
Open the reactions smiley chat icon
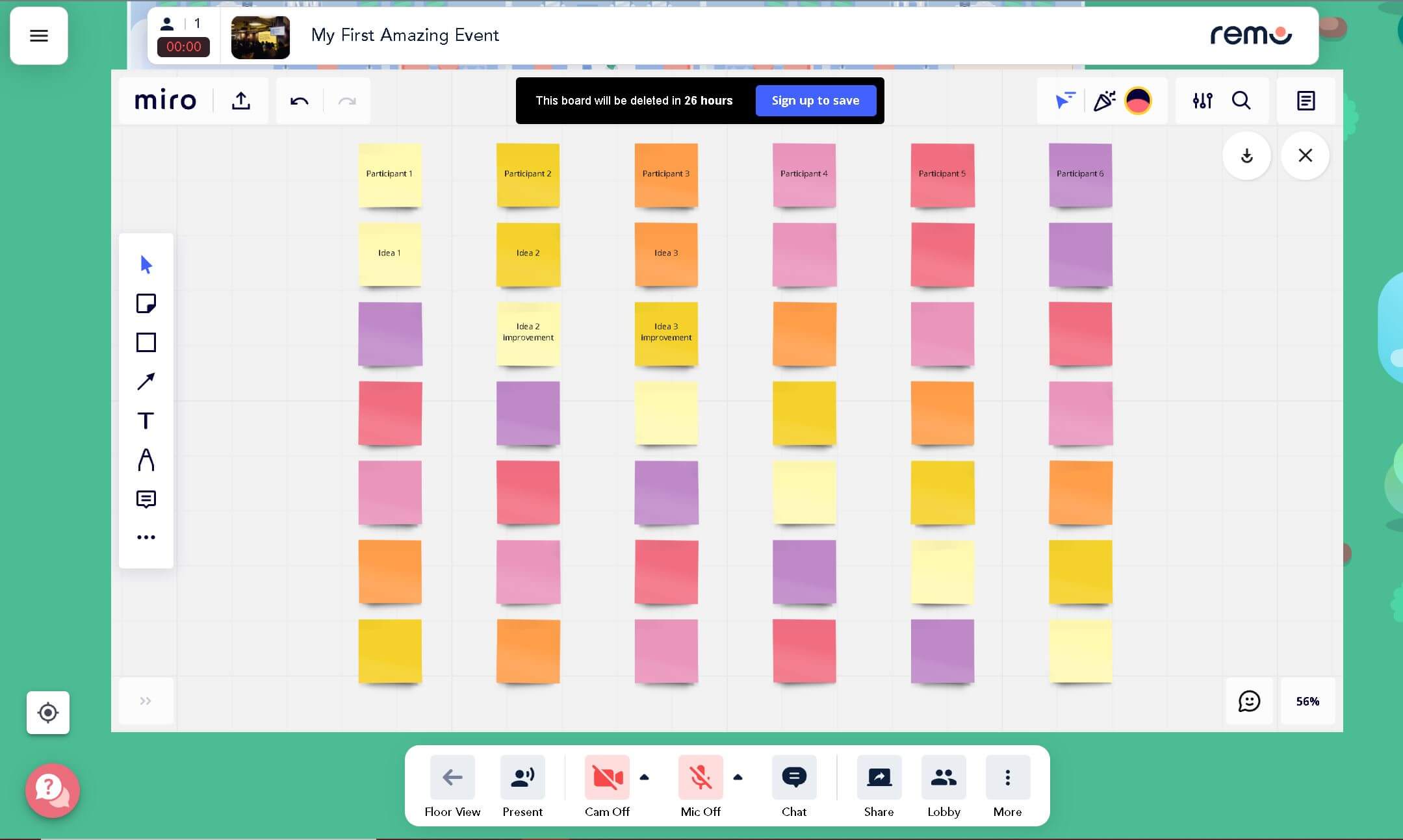[1249, 702]
